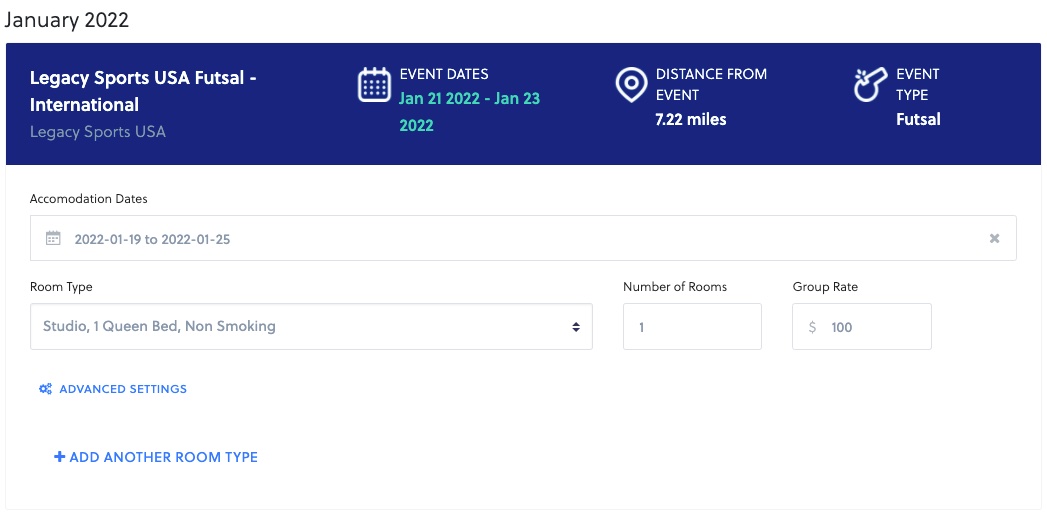
Task: Open the Room Type dropdown
Action: click(x=310, y=327)
